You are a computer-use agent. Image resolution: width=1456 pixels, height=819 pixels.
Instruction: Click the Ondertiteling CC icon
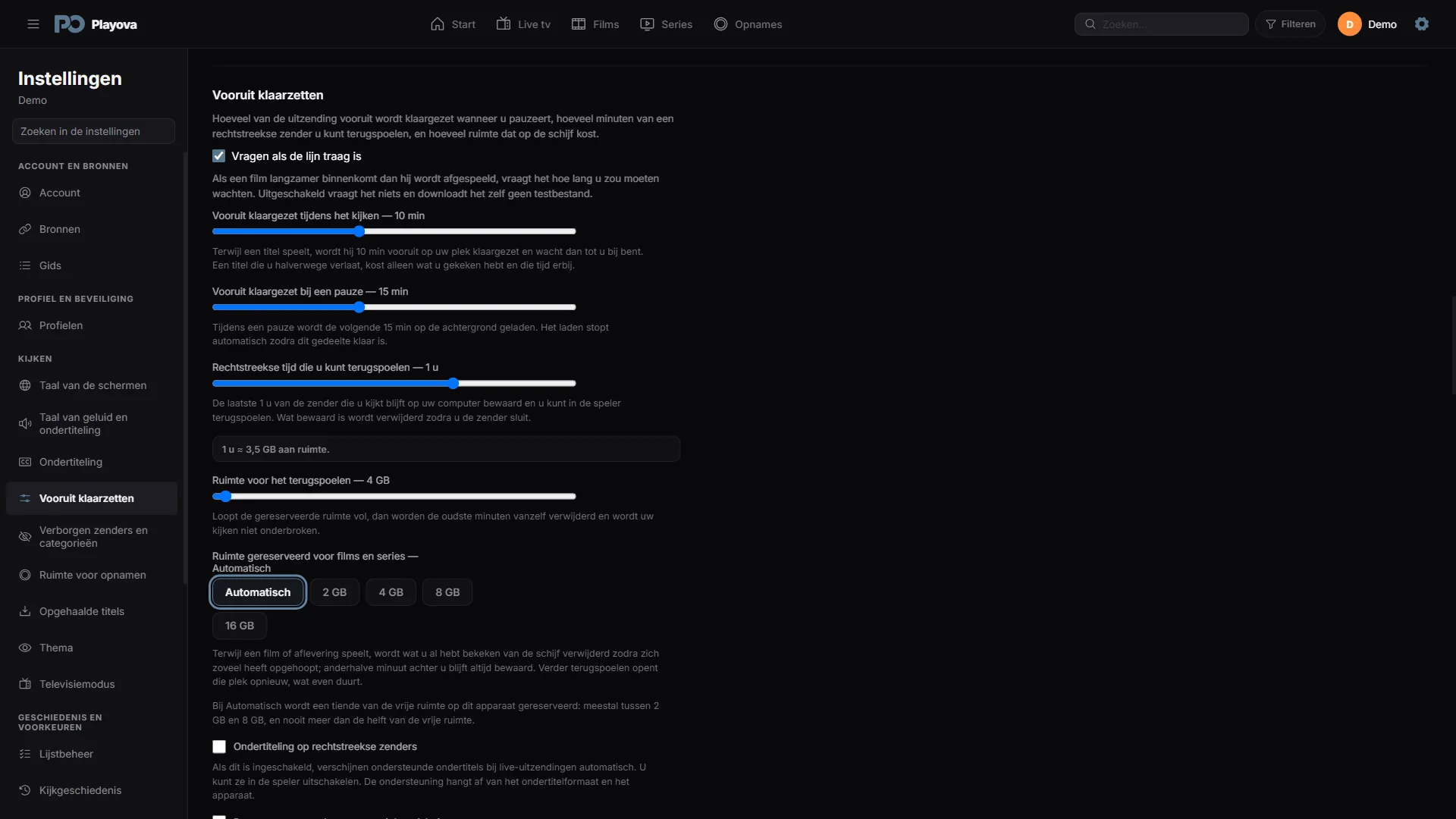(x=25, y=462)
